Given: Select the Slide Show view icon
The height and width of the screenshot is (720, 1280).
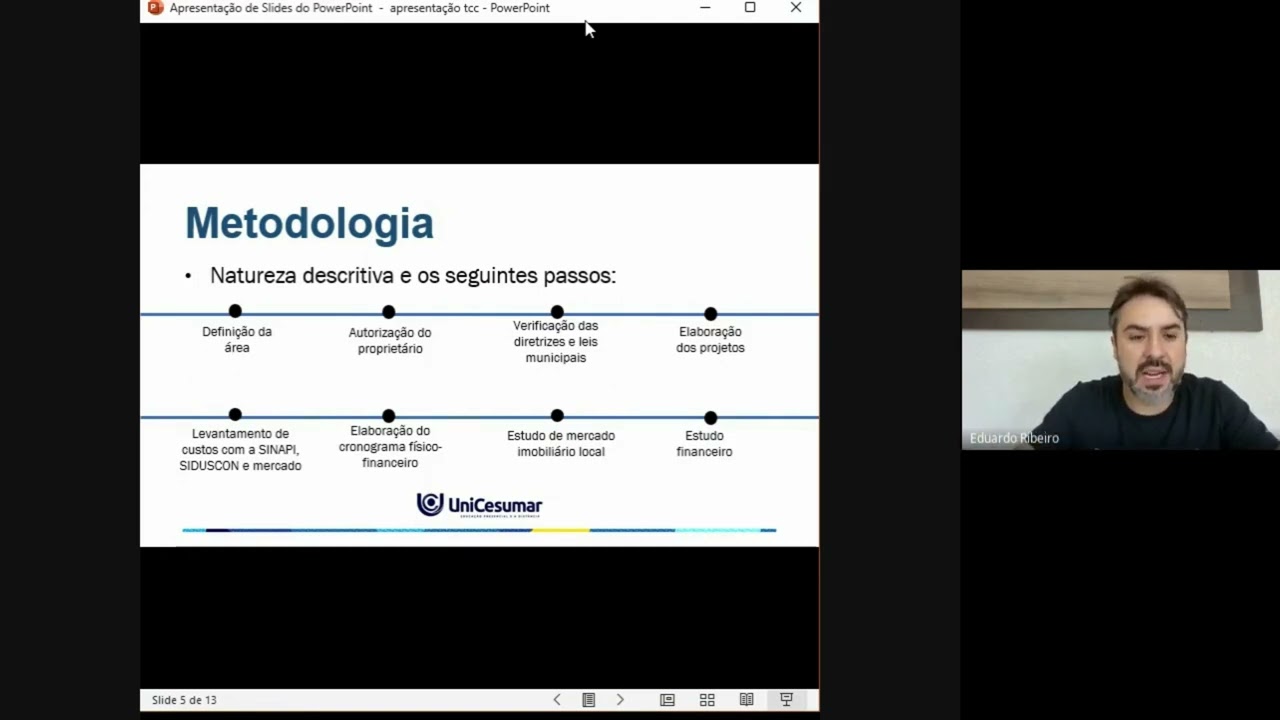Looking at the screenshot, I should (x=786, y=700).
